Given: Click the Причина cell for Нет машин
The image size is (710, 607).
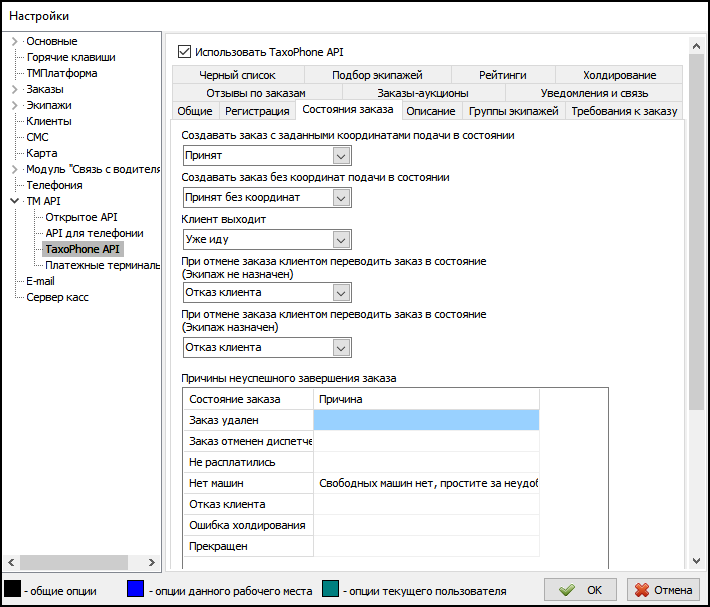Looking at the screenshot, I should [x=426, y=483].
